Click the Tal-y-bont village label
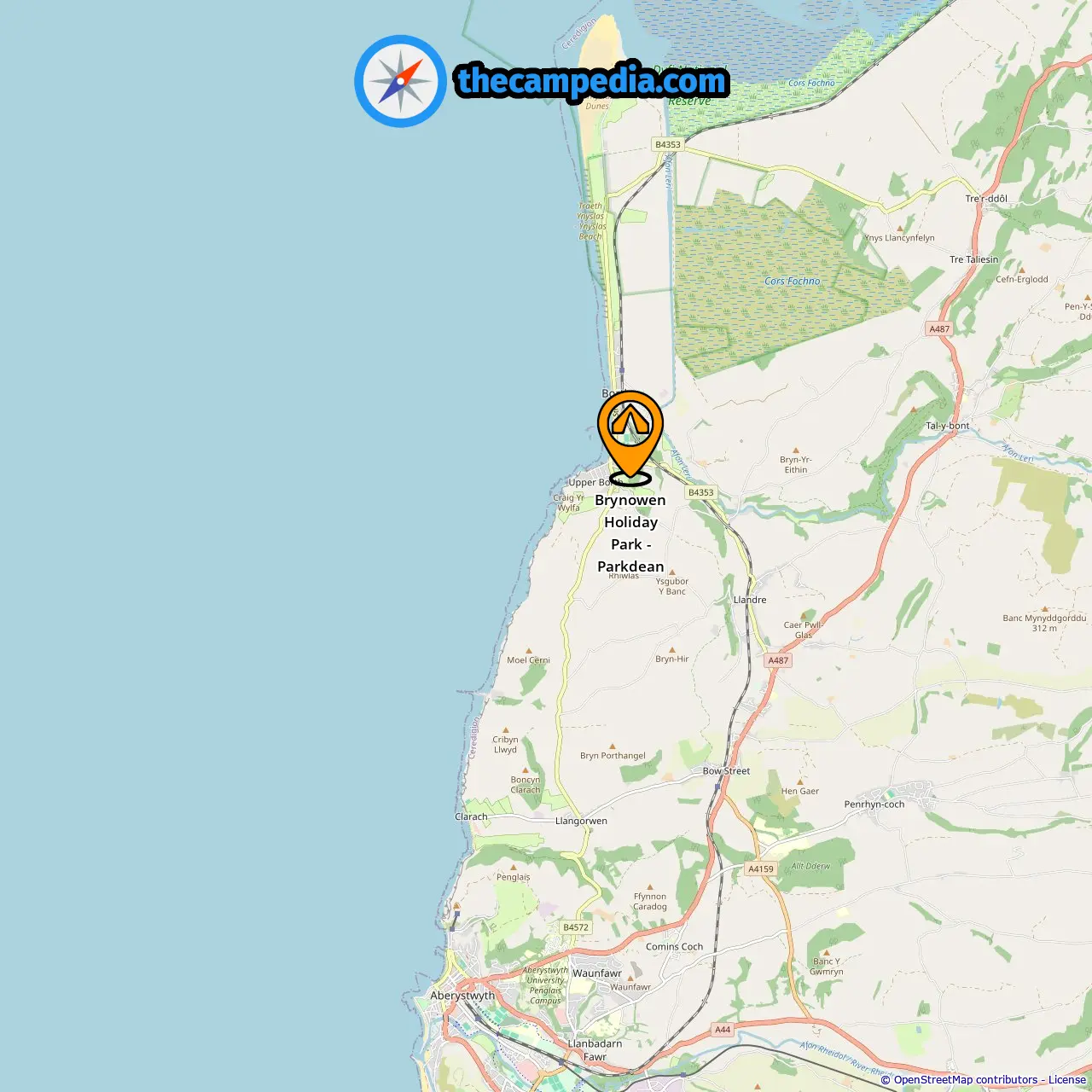Screen dimensions: 1092x1092 tap(948, 426)
